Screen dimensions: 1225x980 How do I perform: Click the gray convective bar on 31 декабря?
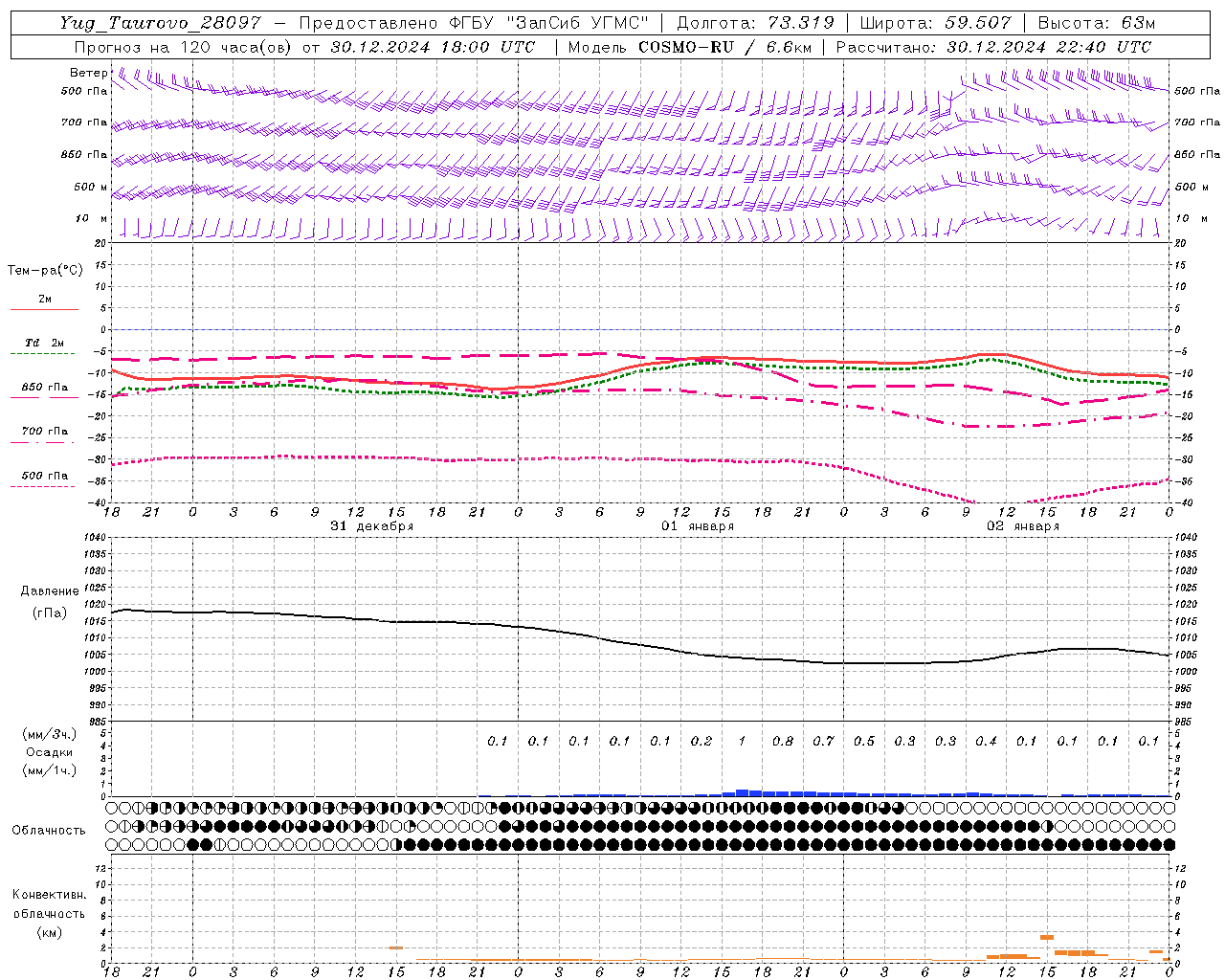tap(396, 947)
